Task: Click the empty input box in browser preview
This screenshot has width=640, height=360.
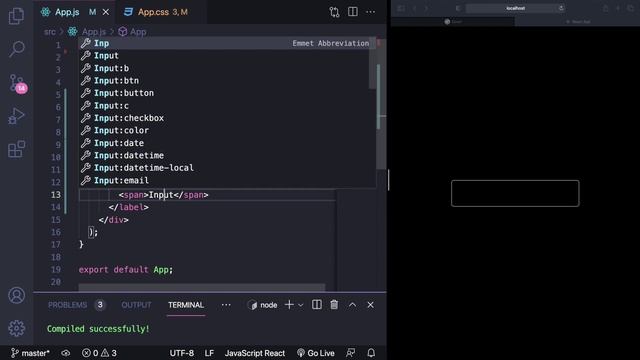Action: (515, 193)
